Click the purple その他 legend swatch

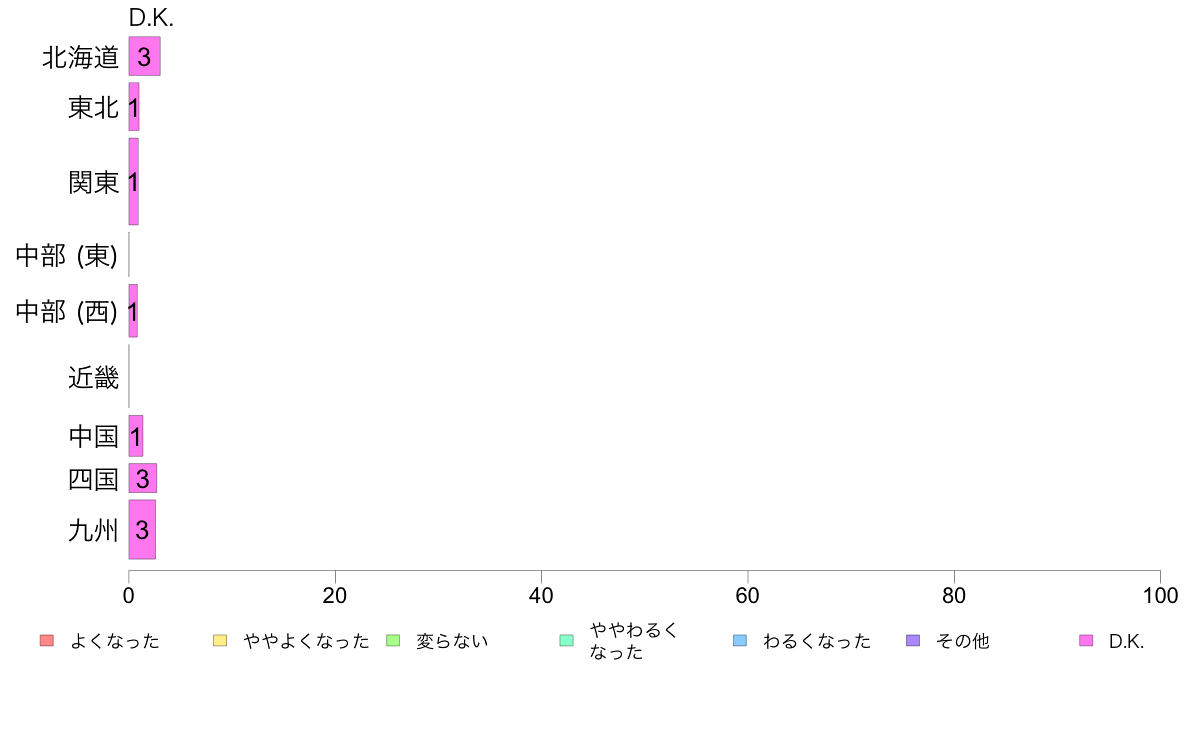(x=913, y=640)
